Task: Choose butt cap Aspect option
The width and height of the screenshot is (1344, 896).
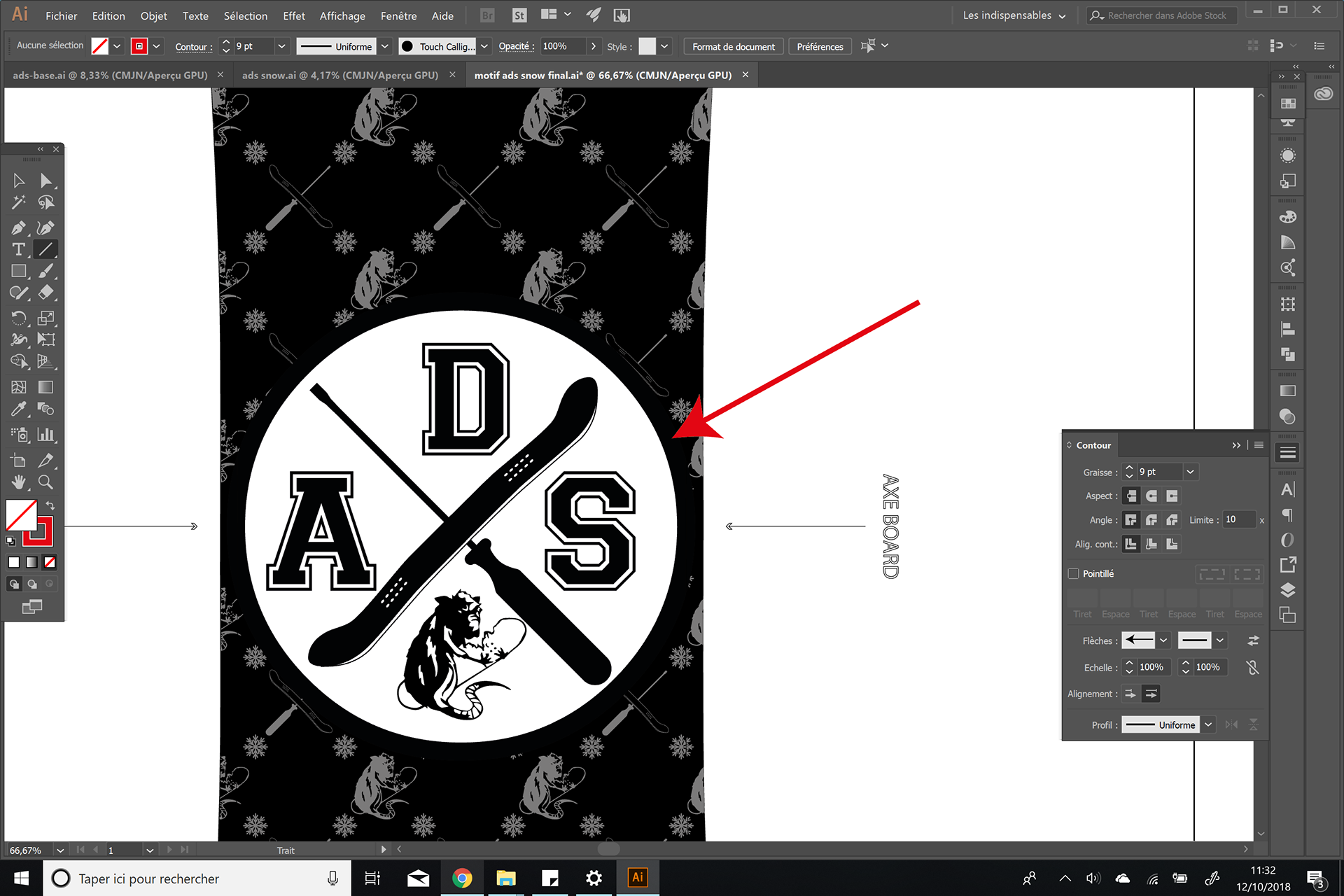Action: pos(1130,496)
